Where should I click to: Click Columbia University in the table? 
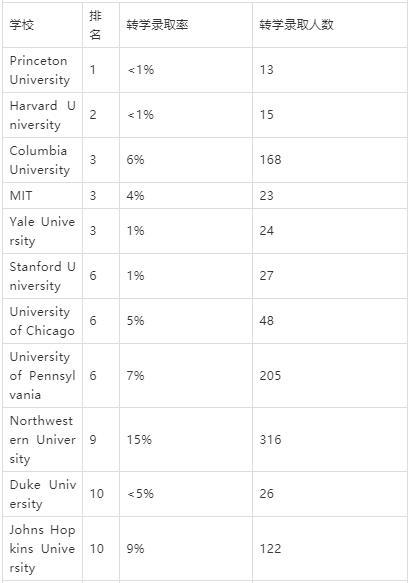point(40,160)
